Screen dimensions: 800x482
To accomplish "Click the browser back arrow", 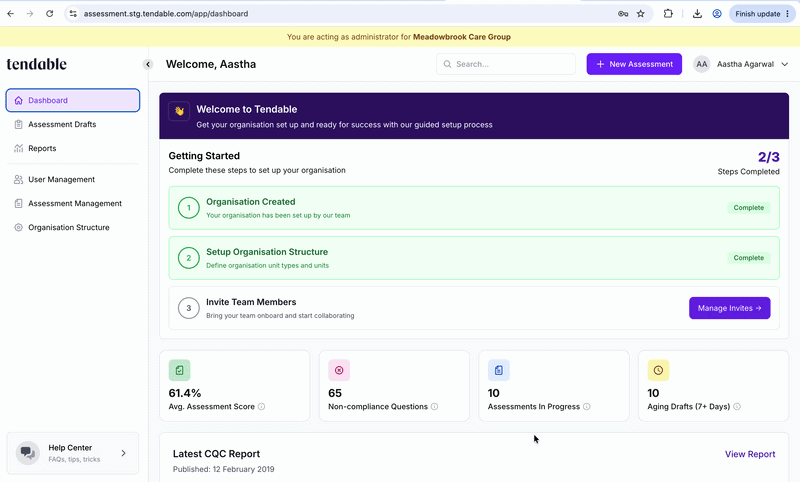I will tap(11, 14).
